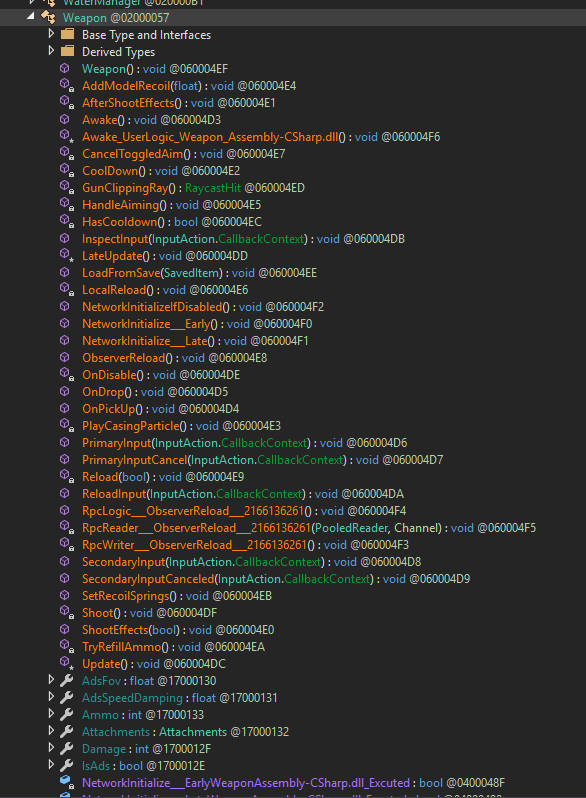Viewport: 586px width, 798px height.
Task: Expand the AdsFov property
Action: 51,680
